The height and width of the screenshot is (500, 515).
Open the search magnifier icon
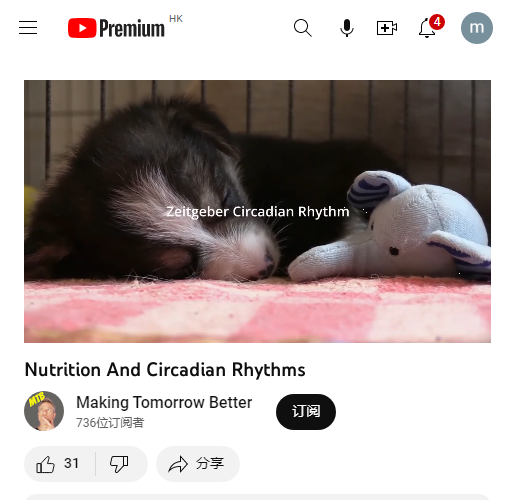click(x=303, y=28)
